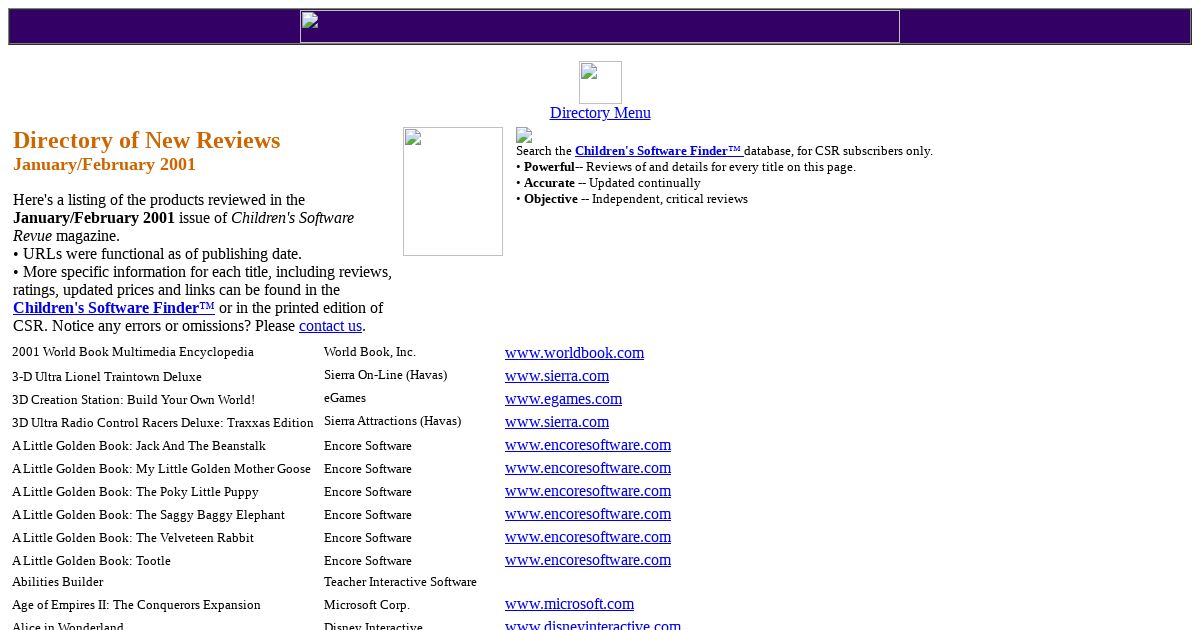Image resolution: width=1200 pixels, height=630 pixels.
Task: Open www.disneyinteractive.com link
Action: click(x=593, y=625)
